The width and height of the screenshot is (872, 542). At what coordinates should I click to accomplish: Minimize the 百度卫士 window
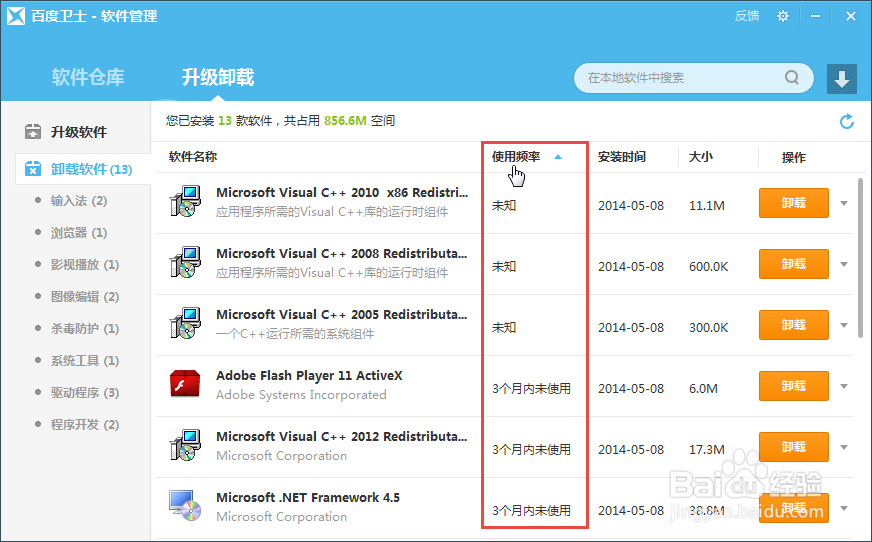815,16
